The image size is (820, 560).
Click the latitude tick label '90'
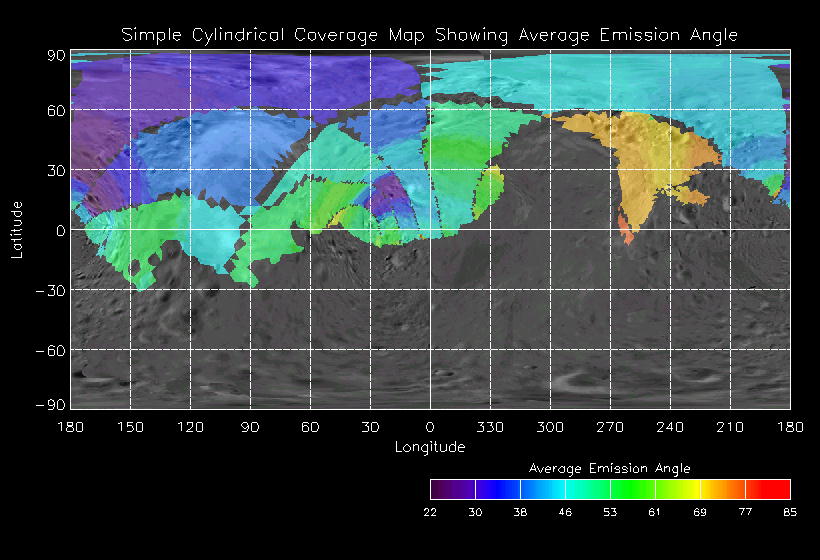point(56,56)
